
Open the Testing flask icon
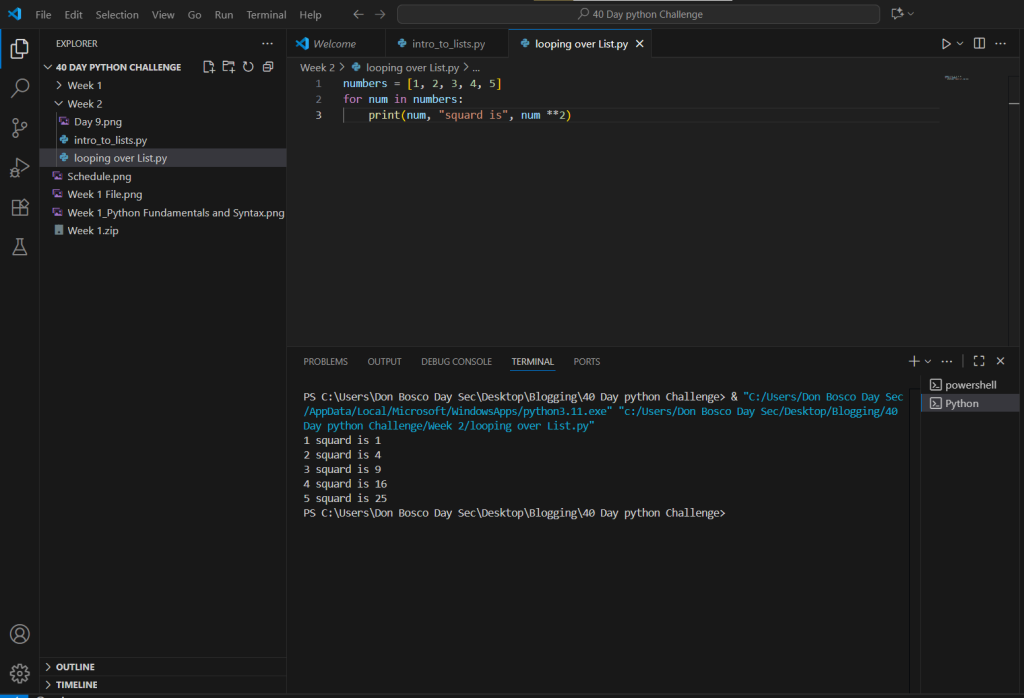tap(19, 247)
